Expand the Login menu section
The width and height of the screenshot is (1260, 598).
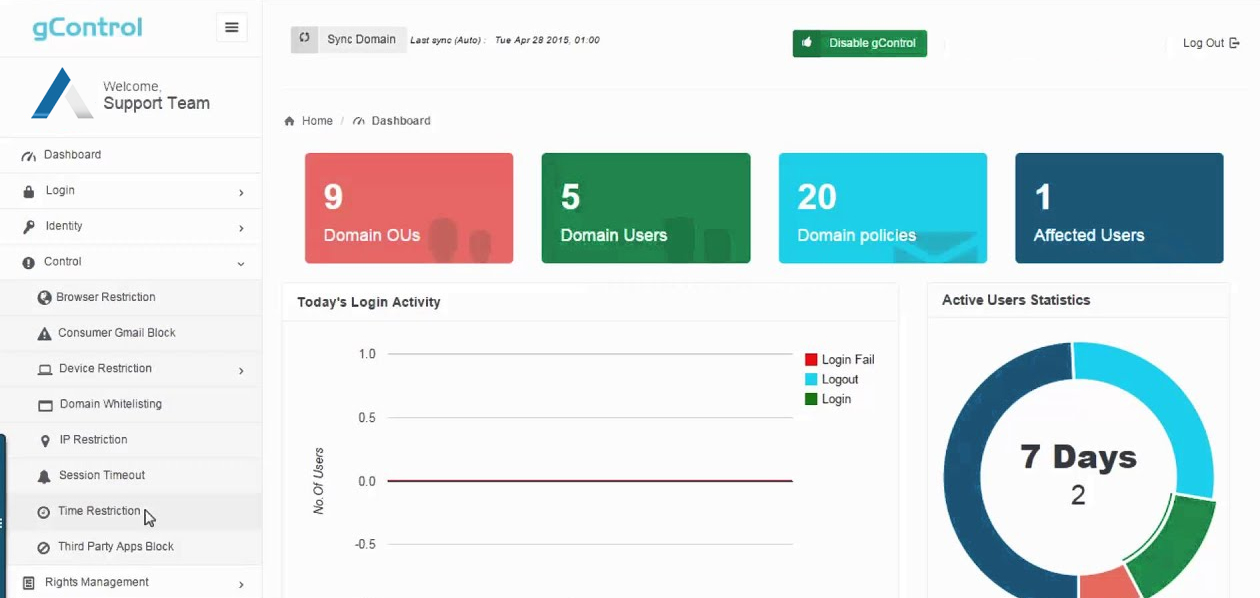pos(60,190)
